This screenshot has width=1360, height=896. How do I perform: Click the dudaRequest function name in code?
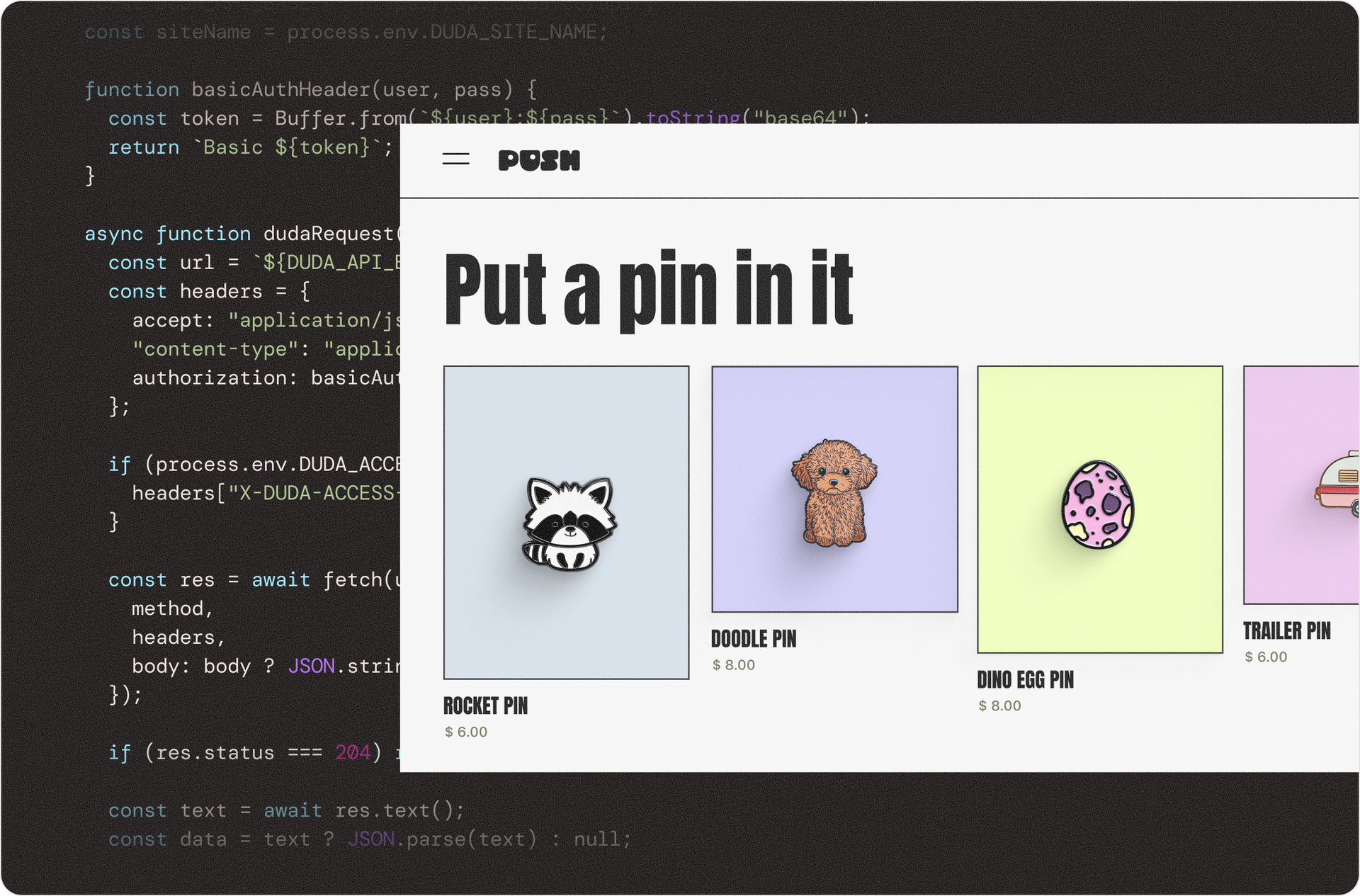point(328,234)
